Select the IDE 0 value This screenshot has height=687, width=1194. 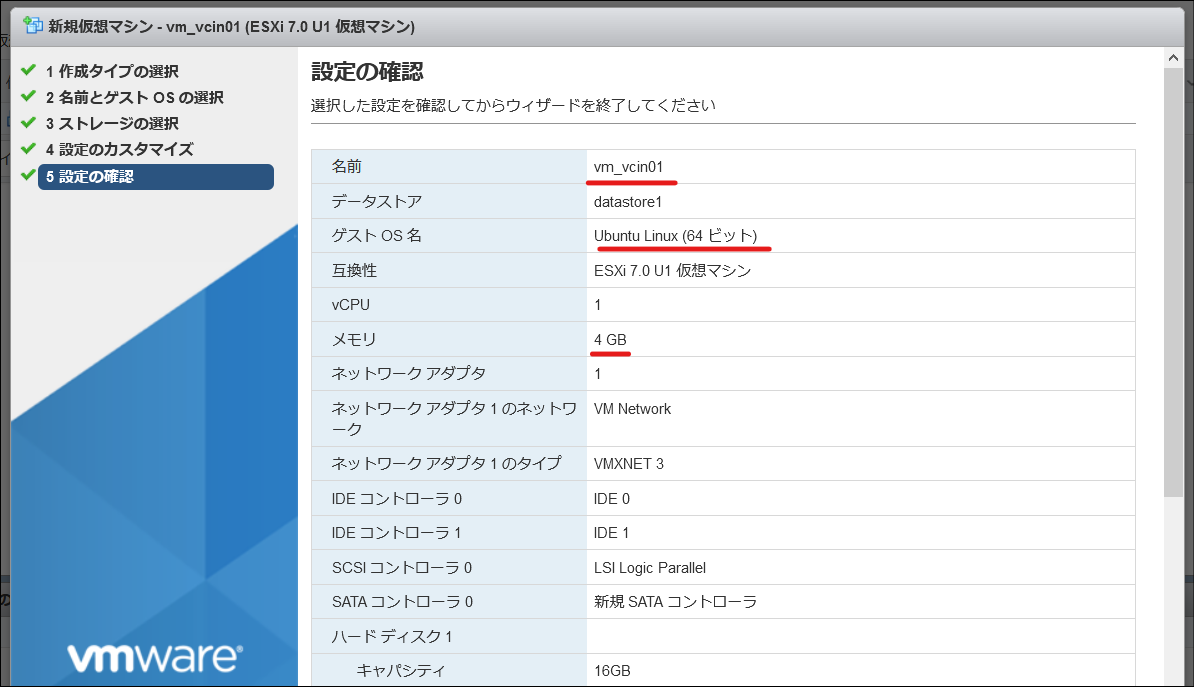[x=611, y=499]
